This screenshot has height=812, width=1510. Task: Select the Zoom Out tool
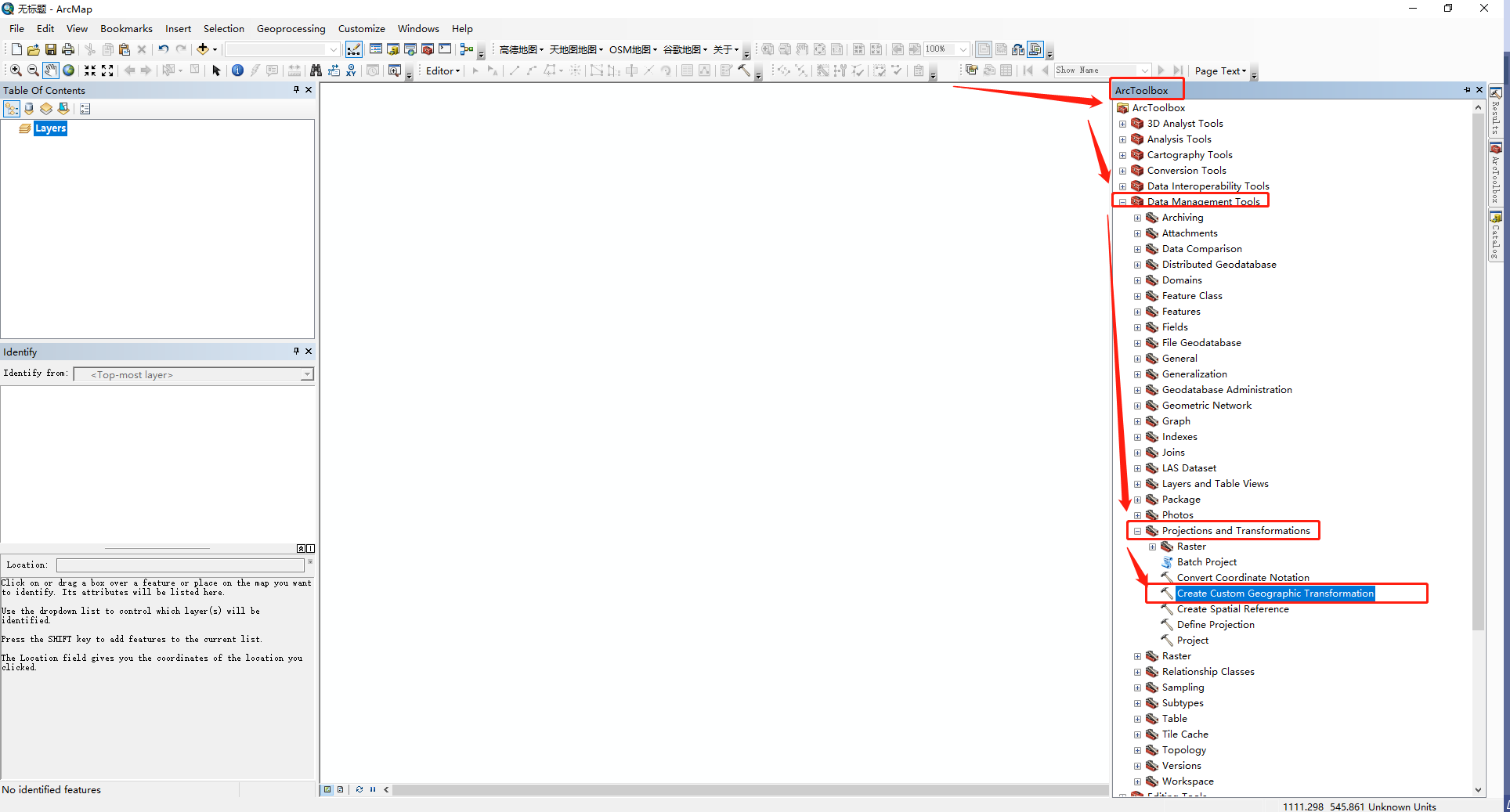[x=33, y=70]
